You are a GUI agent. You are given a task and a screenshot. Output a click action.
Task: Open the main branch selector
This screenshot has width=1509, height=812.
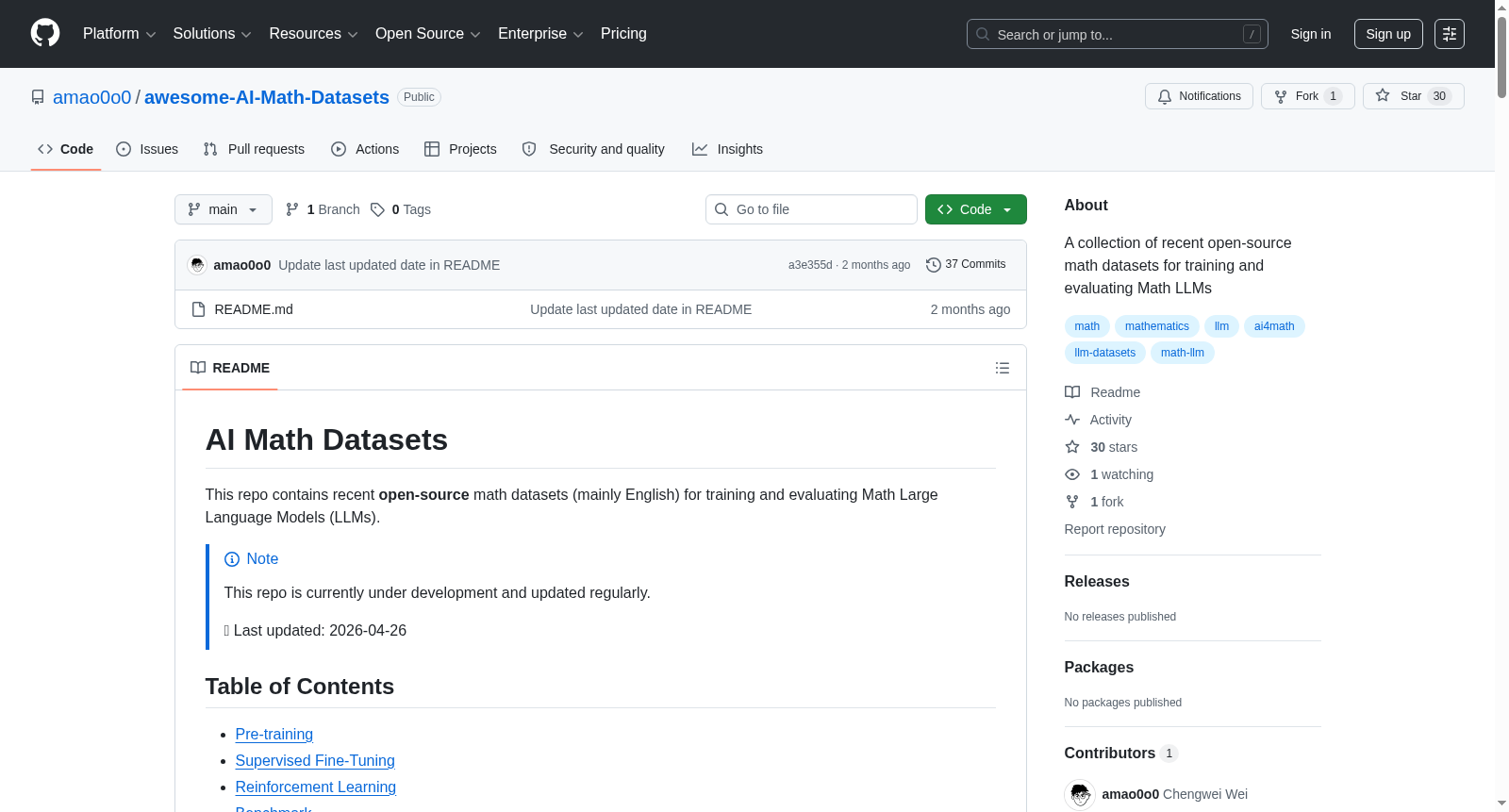coord(224,209)
